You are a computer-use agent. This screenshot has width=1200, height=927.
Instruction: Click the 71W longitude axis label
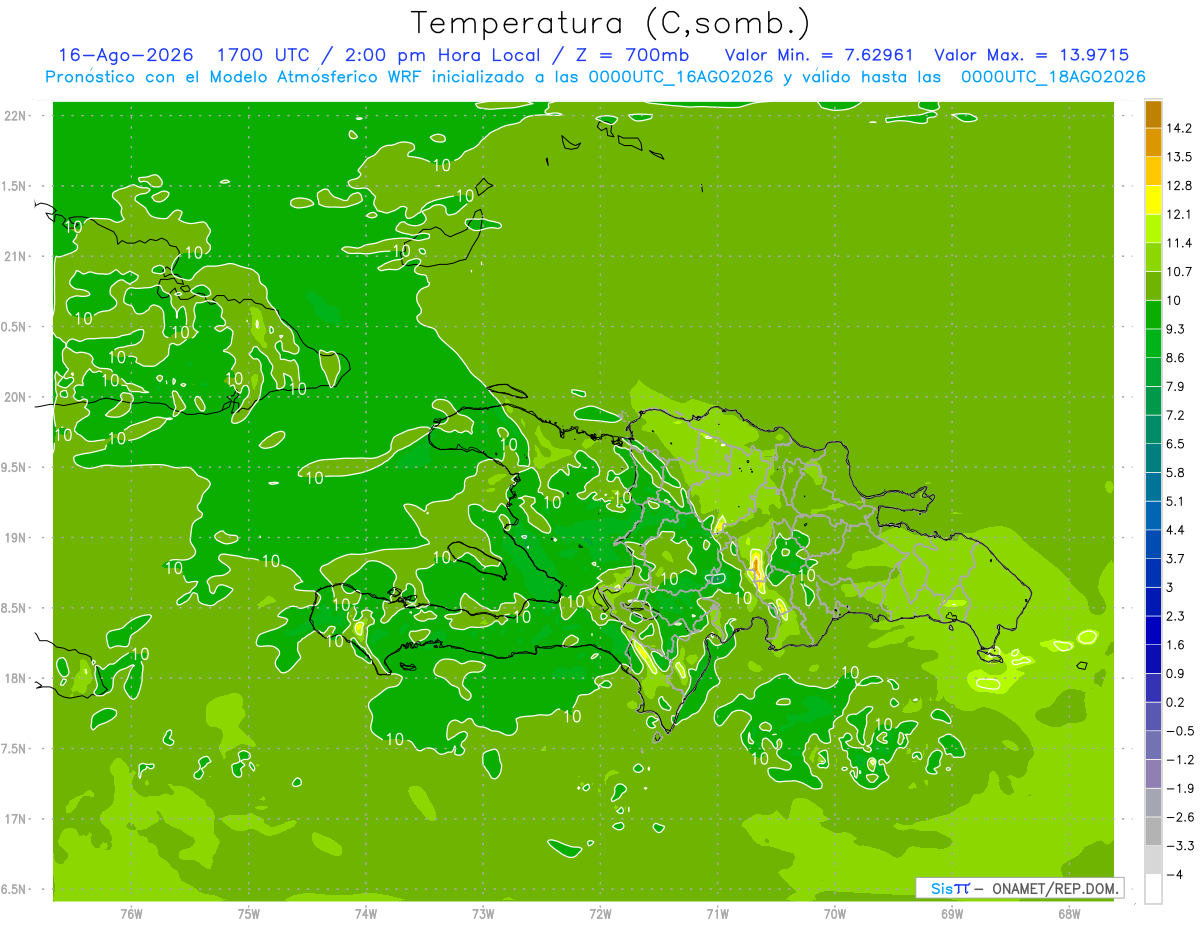pyautogui.click(x=717, y=914)
